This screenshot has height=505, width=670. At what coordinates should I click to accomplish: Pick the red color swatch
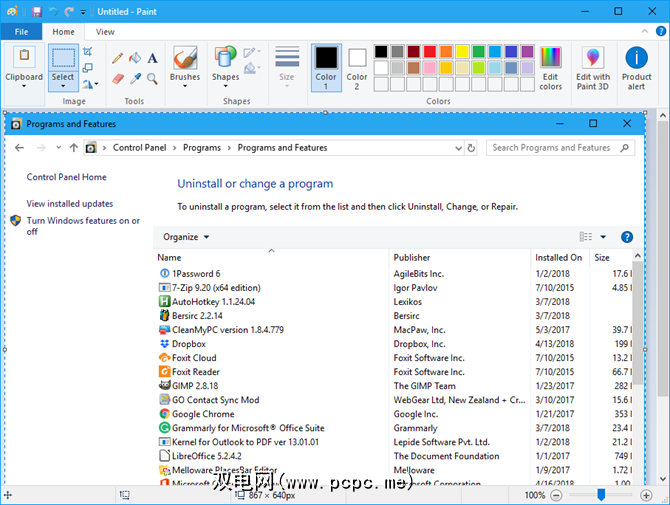430,52
